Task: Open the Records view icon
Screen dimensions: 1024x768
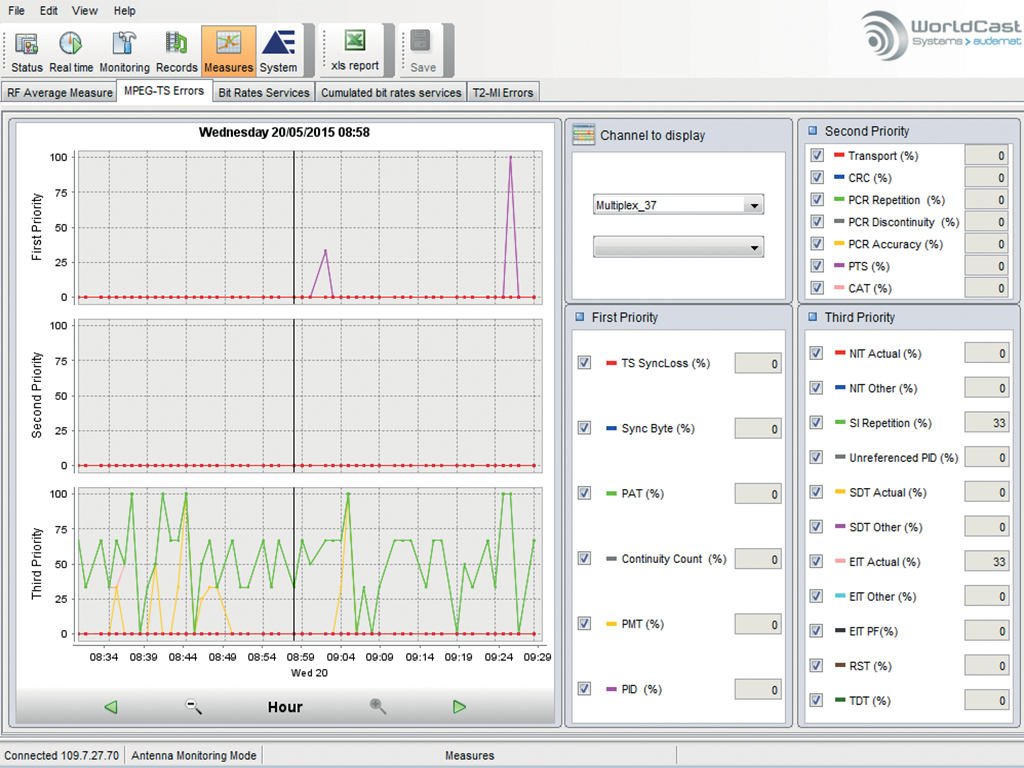Action: 177,45
